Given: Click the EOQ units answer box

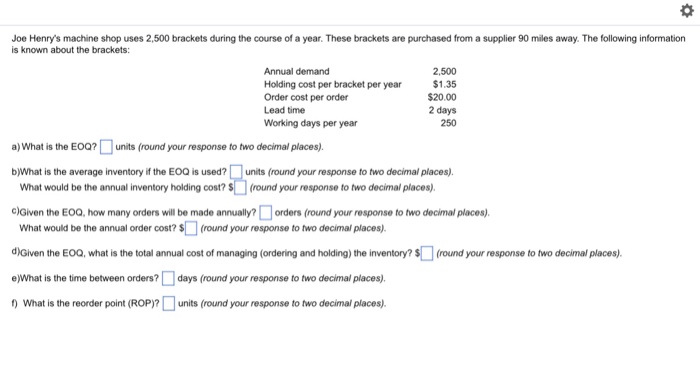Looking at the screenshot, I should pyautogui.click(x=106, y=147).
